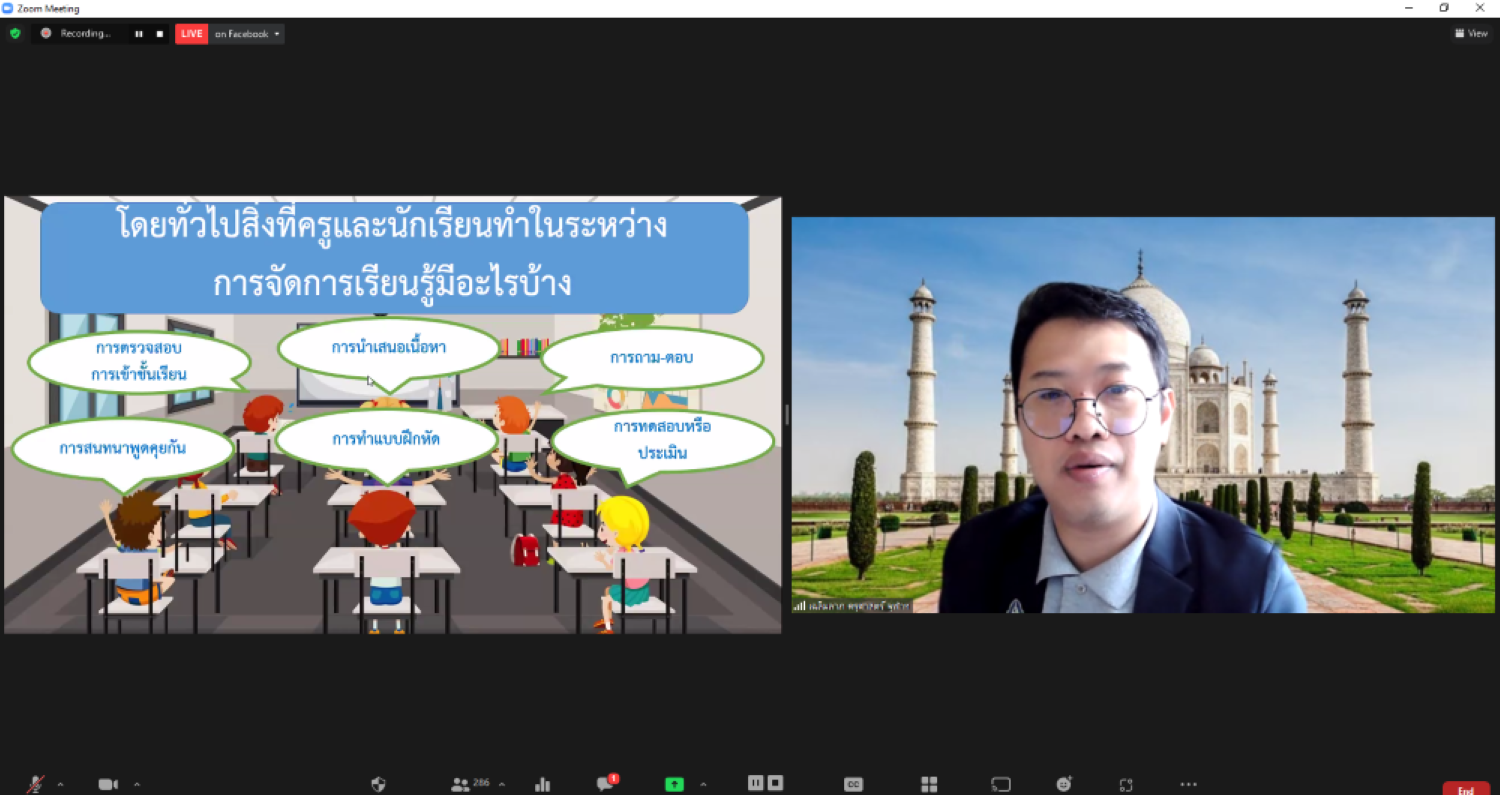Open the Participants panel showing 286

coord(471,784)
